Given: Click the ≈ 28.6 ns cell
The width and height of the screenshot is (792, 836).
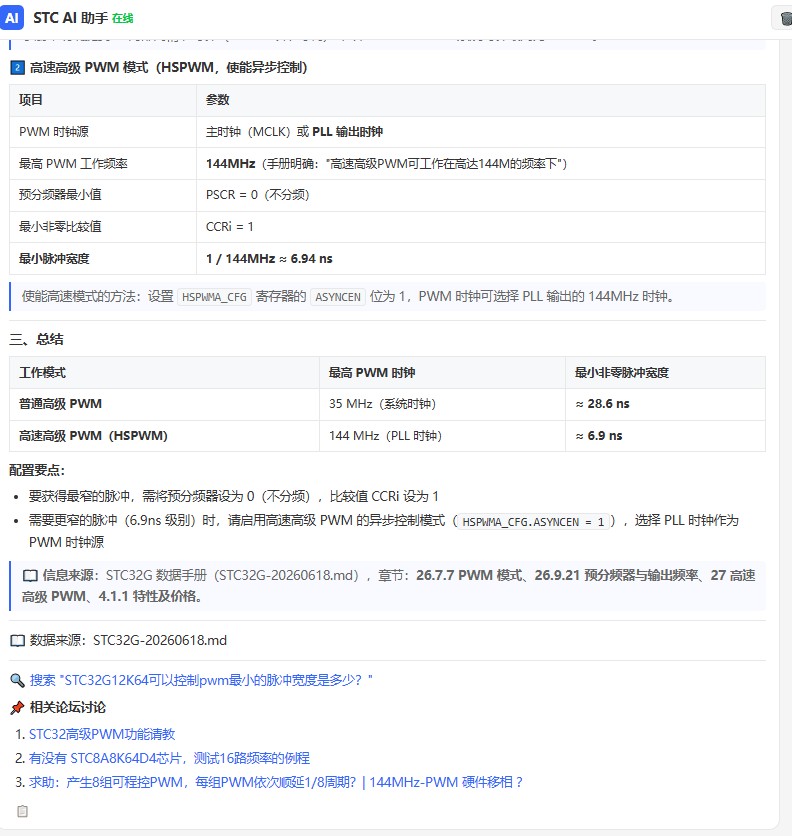Looking at the screenshot, I should (x=665, y=404).
